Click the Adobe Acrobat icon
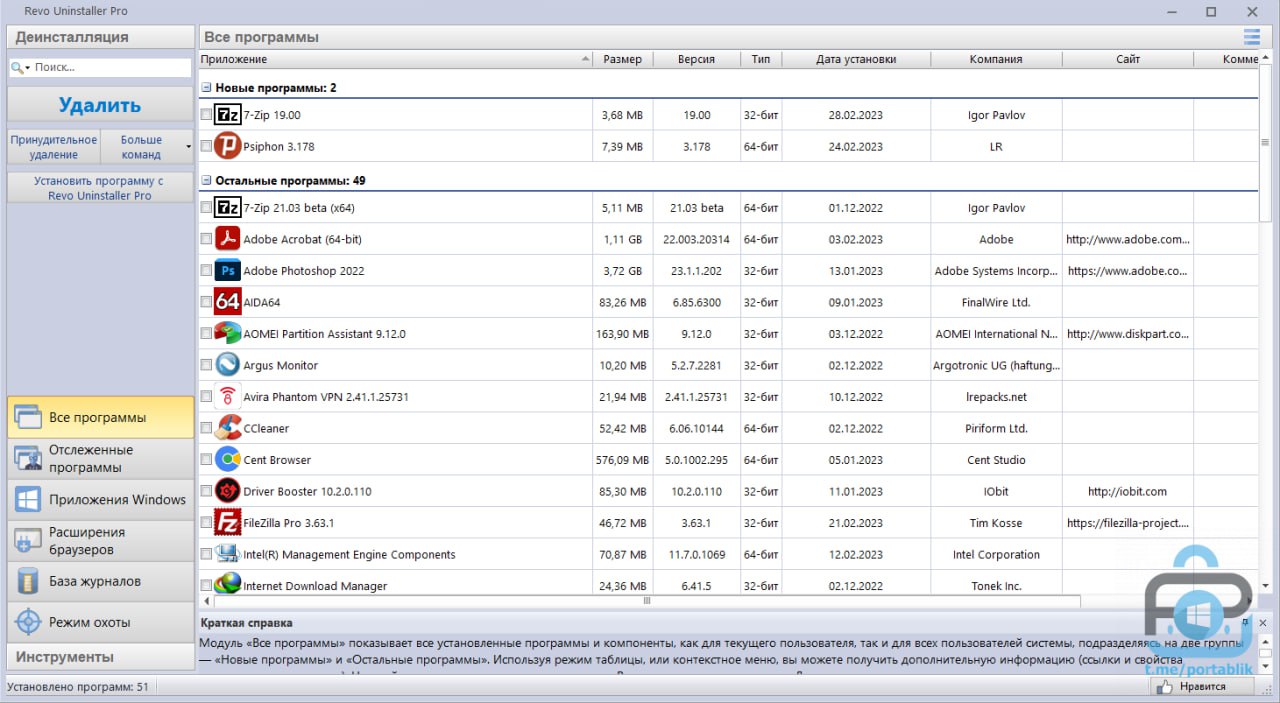 coord(228,239)
